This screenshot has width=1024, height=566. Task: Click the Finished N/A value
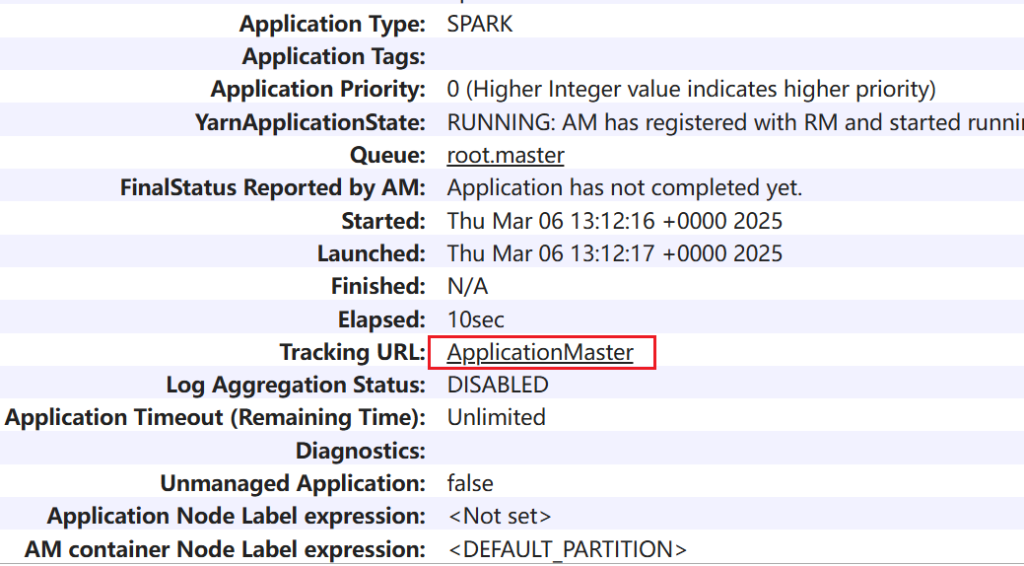pyautogui.click(x=467, y=287)
